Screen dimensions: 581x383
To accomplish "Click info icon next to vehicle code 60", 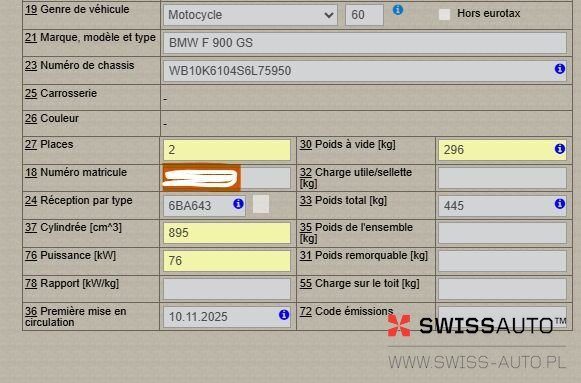I will click(x=398, y=10).
